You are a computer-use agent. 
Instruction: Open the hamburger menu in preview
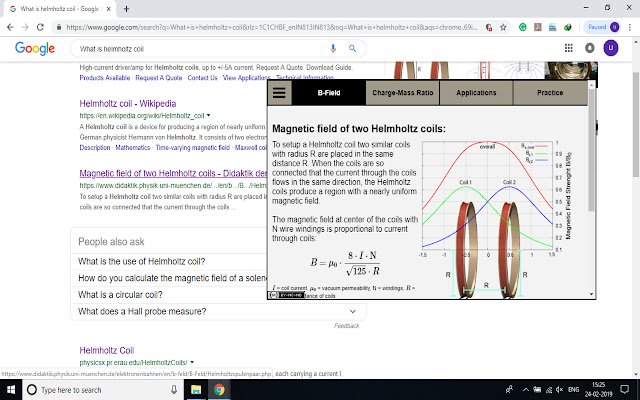coord(279,93)
